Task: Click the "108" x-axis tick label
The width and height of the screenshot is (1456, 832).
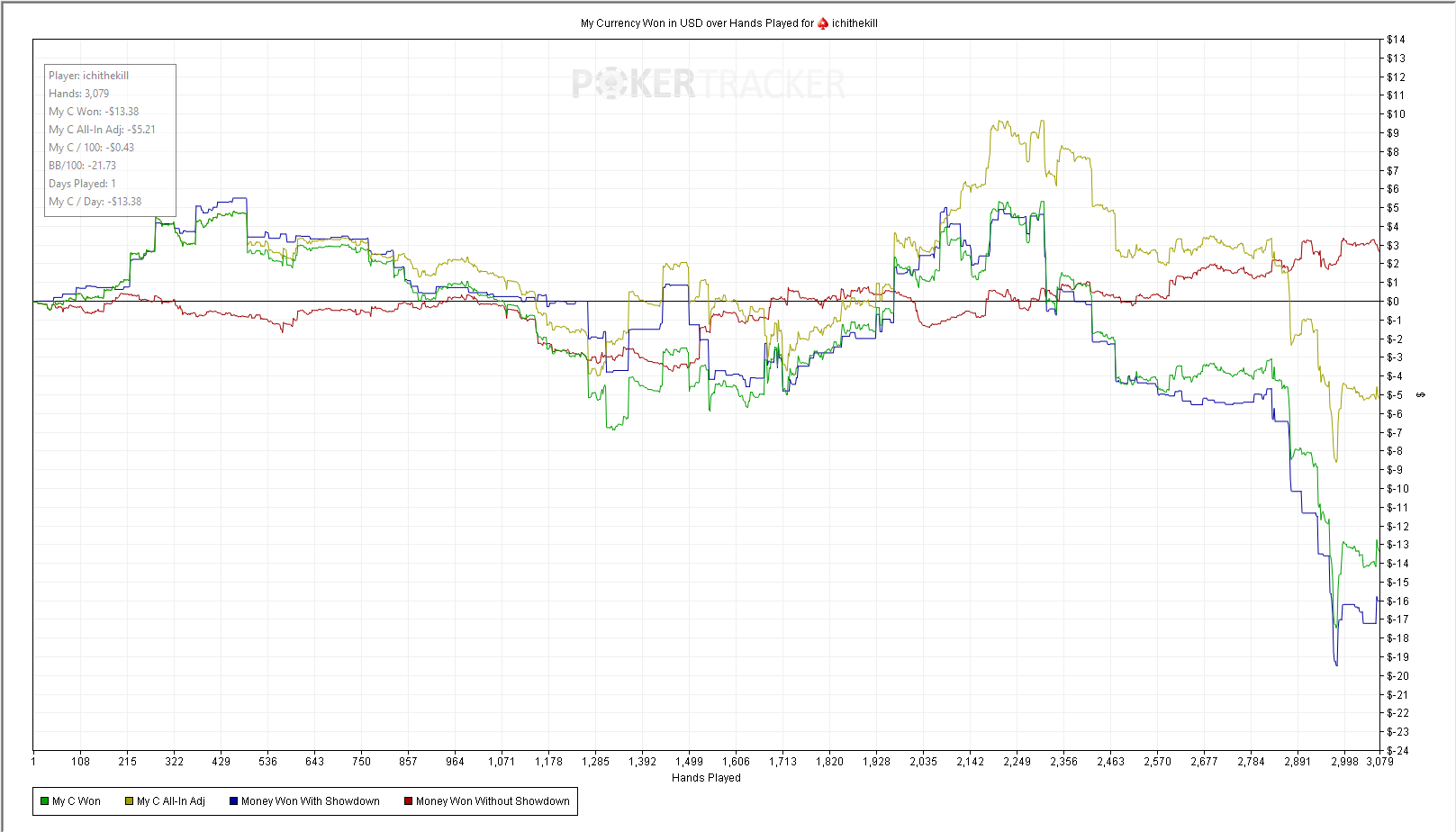Action: click(x=80, y=762)
